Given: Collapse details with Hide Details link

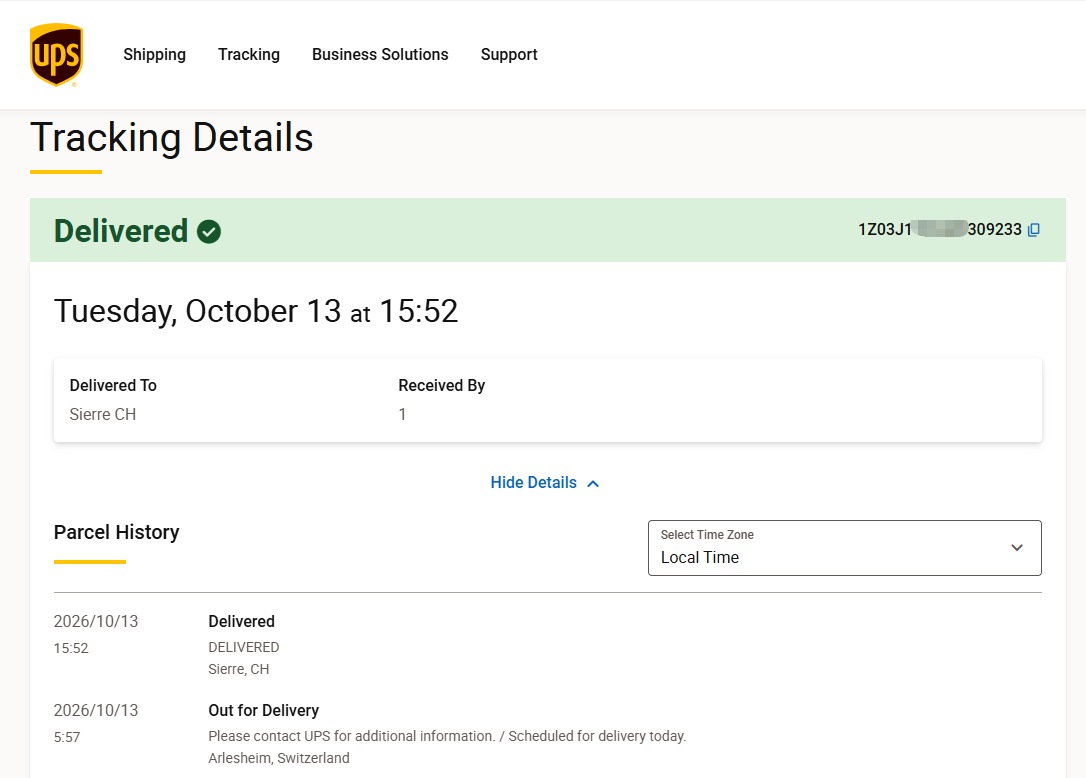Looking at the screenshot, I should [x=533, y=482].
